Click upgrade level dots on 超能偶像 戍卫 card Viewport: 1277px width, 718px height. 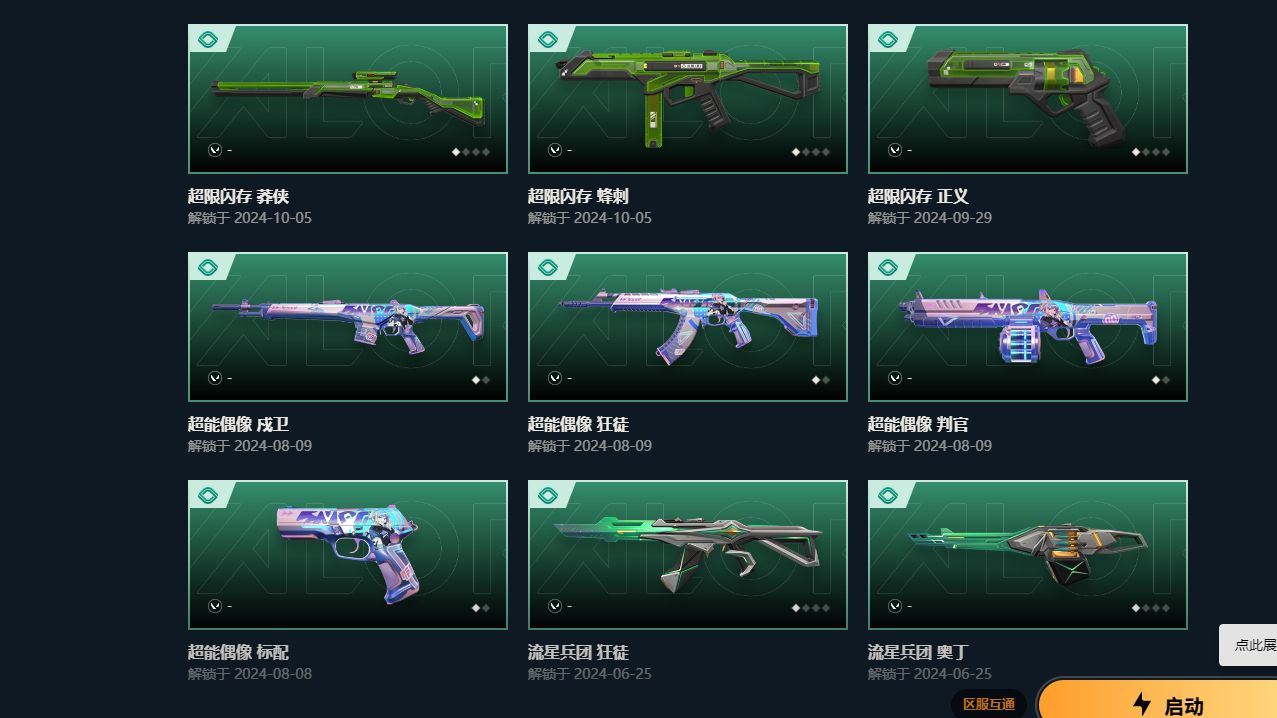[x=481, y=380]
